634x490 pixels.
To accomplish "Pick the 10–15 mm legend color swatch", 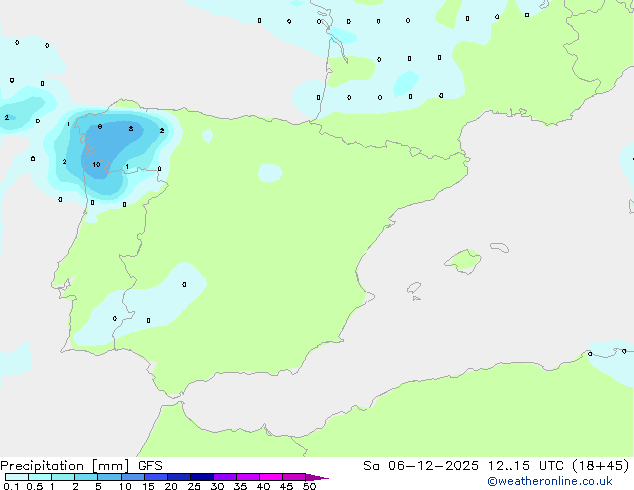I will (x=133, y=477).
